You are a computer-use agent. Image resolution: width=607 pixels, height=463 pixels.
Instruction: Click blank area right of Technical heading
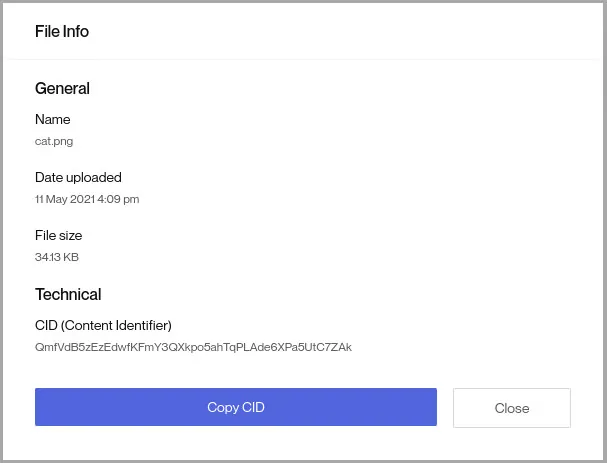[350, 295]
